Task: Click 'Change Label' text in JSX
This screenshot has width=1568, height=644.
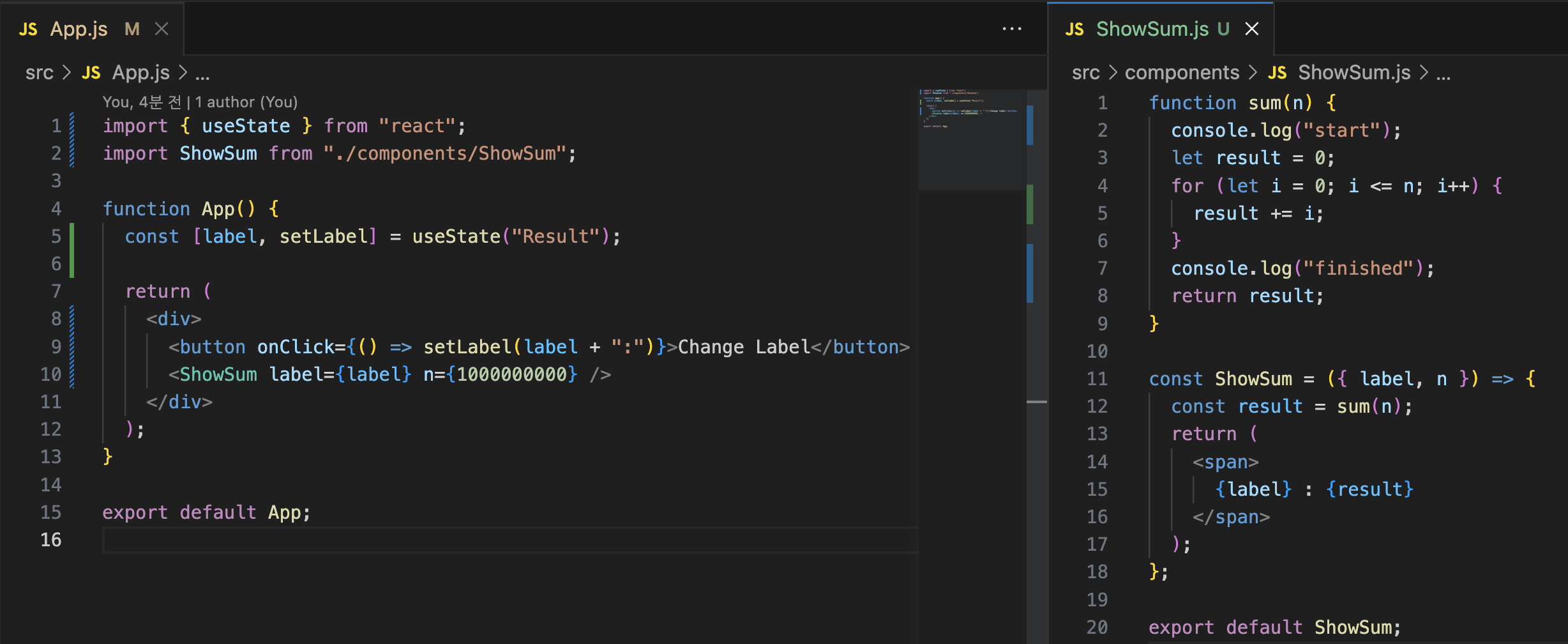Action: 744,347
